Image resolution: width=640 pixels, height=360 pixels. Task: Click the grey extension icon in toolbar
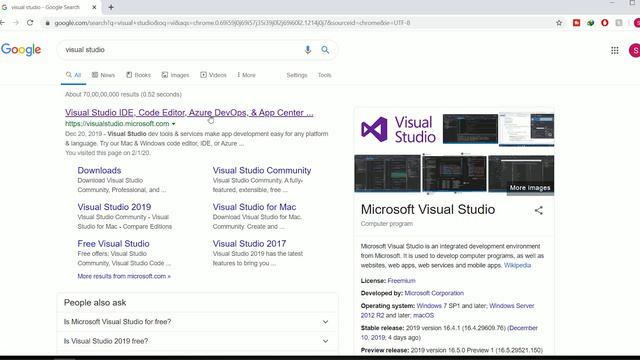pos(619,23)
